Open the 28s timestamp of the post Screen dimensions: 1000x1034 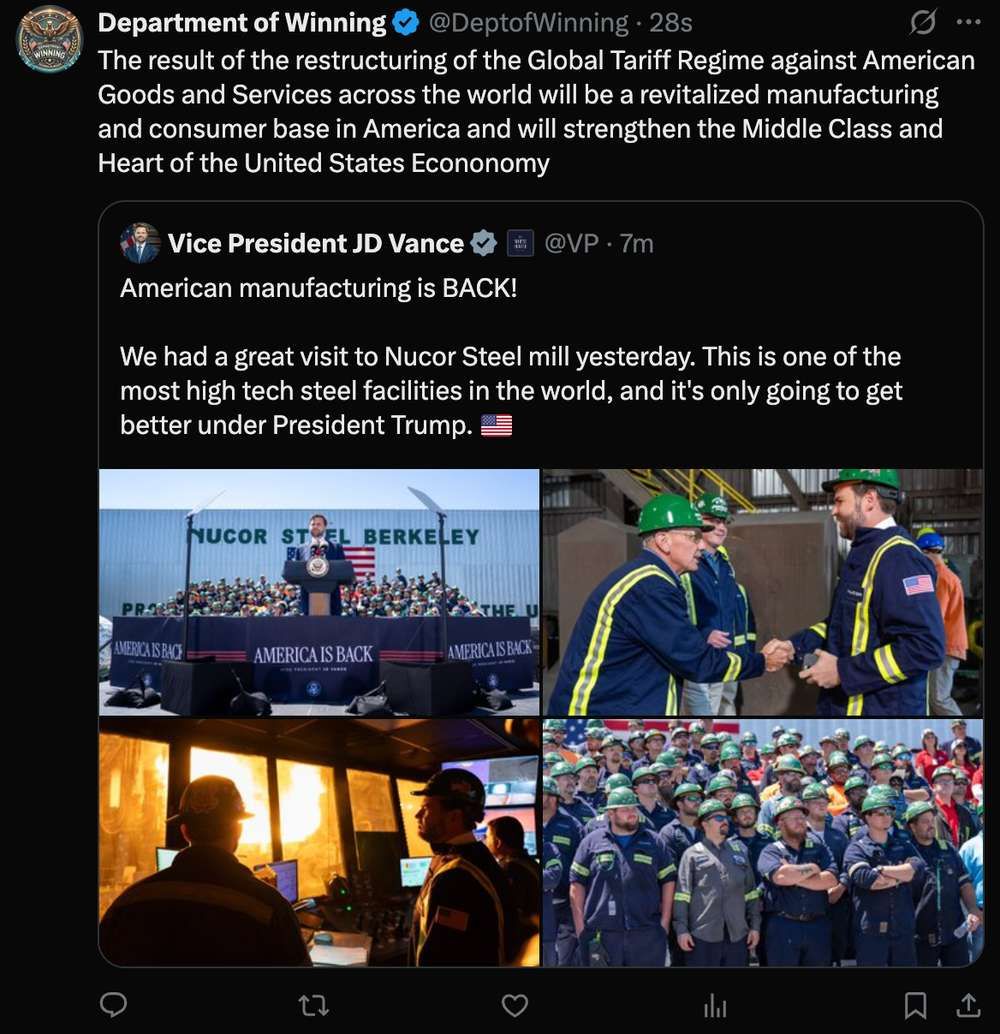point(671,23)
